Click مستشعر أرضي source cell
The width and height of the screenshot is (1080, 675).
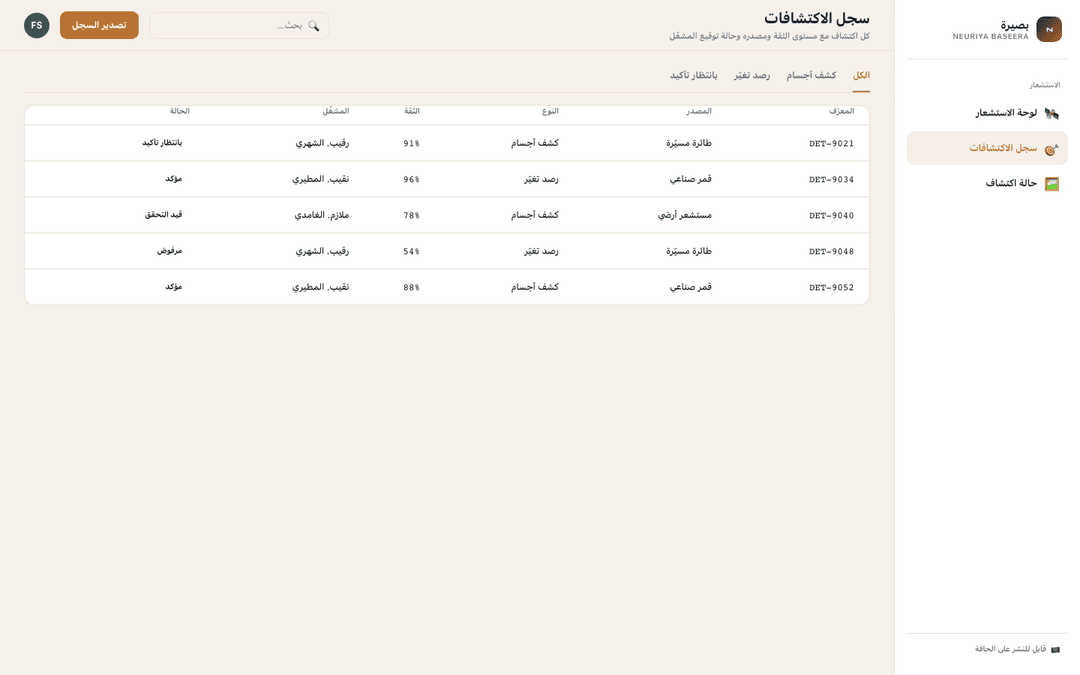click(685, 215)
